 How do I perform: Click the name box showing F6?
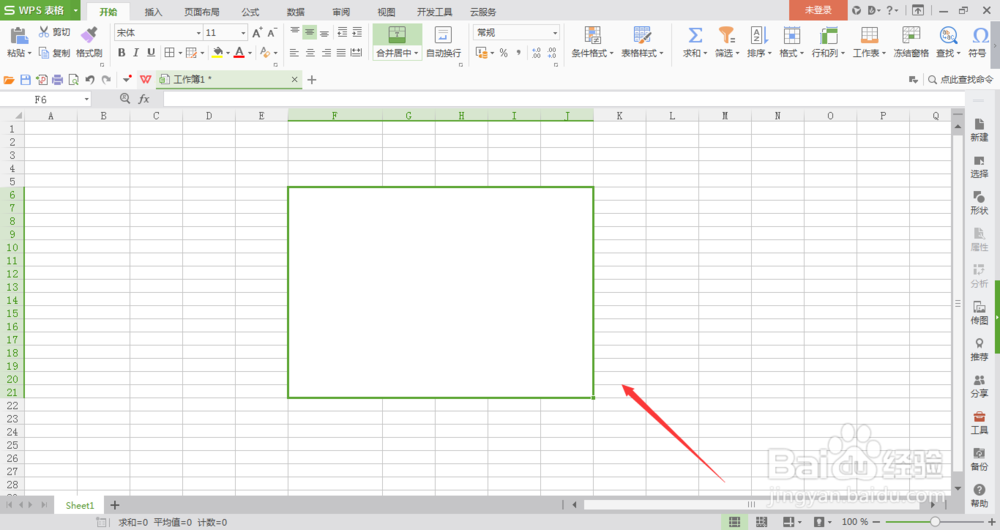click(x=45, y=99)
